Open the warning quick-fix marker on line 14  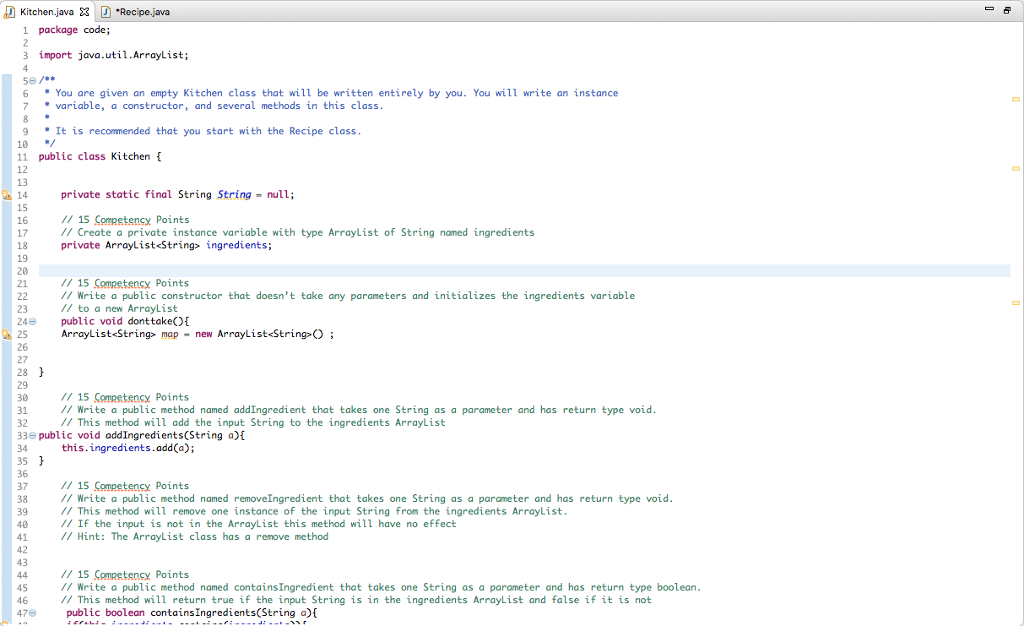pos(7,195)
